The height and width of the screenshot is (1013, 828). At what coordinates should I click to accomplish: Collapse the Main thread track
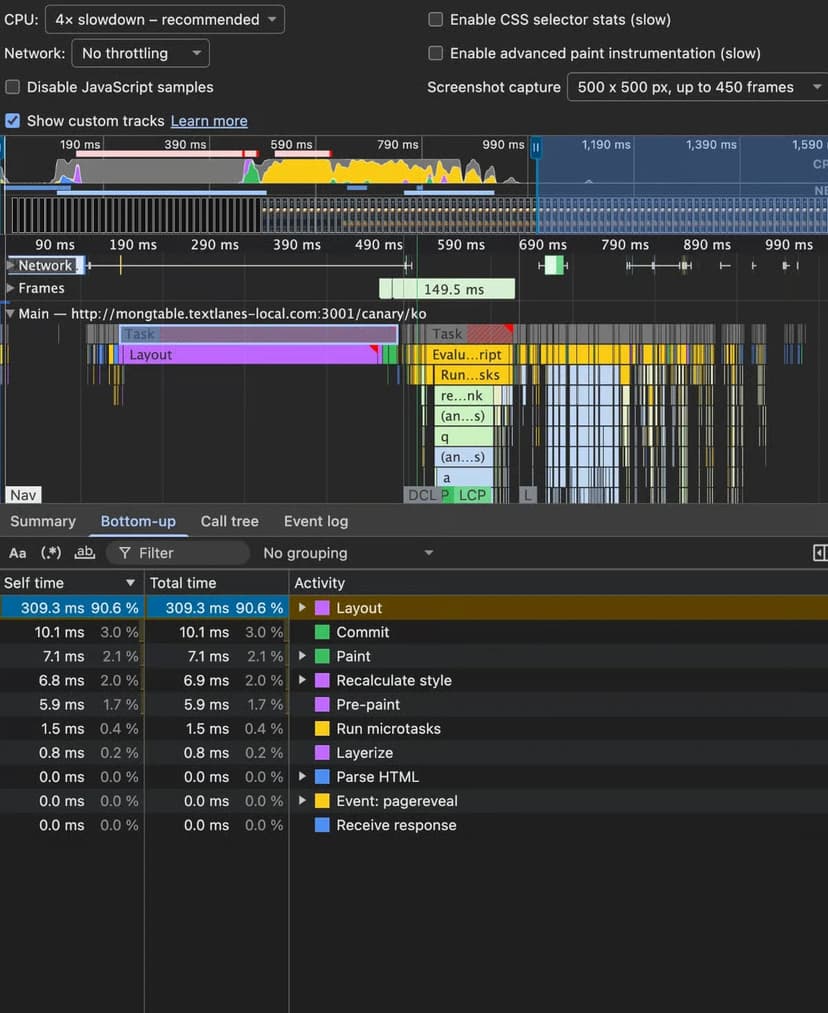pyautogui.click(x=10, y=313)
